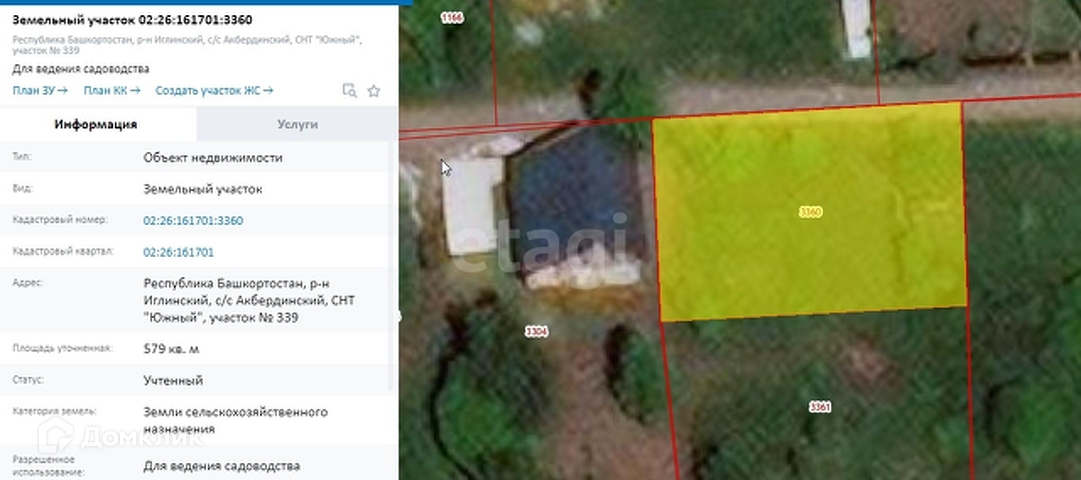Click the parcel title heading text
Screen dimensions: 1081x480
coord(132,20)
